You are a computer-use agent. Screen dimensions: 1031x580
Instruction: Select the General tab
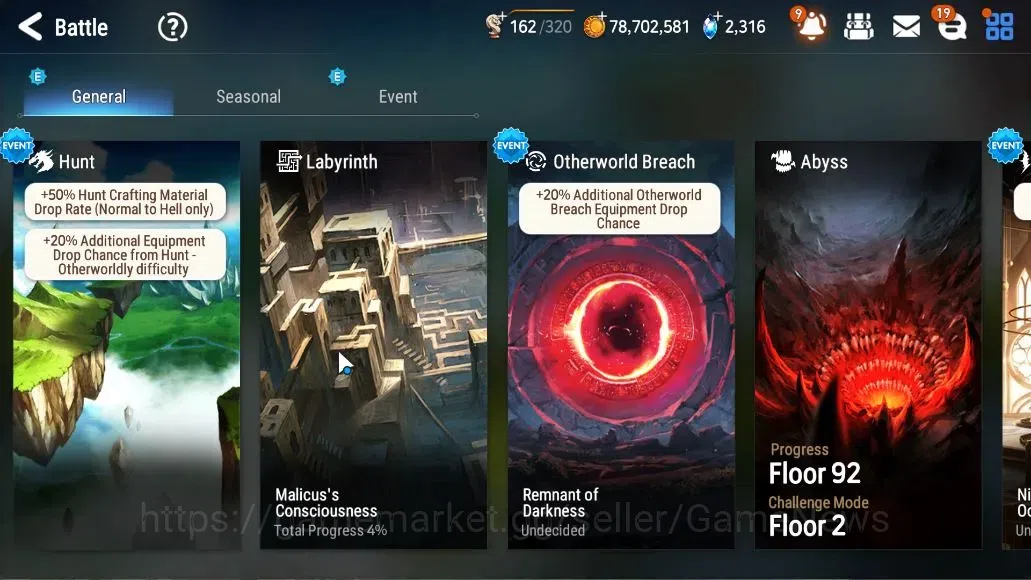99,97
